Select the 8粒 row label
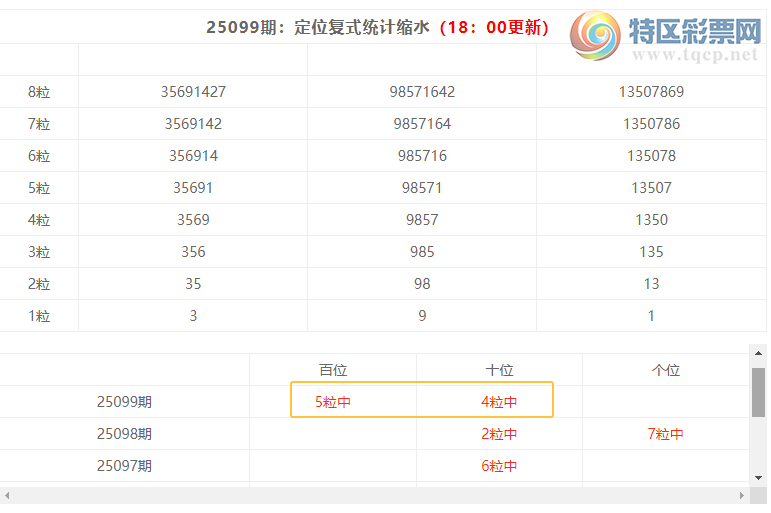The width and height of the screenshot is (771, 513). 39,92
